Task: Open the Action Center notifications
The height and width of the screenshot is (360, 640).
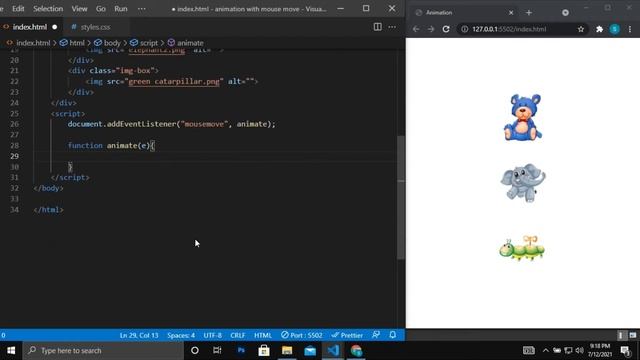Action: [x=625, y=351]
